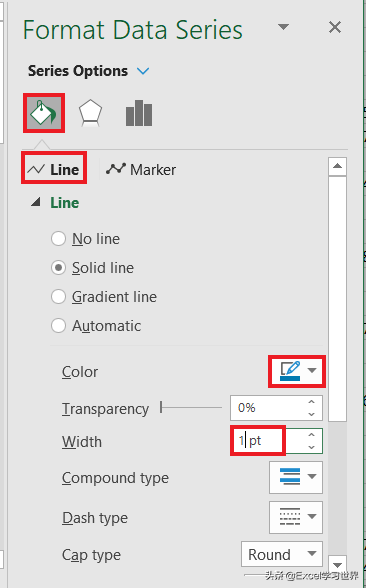Image resolution: width=366 pixels, height=588 pixels.
Task: Close the Format Data Series pane
Action: pyautogui.click(x=335, y=27)
